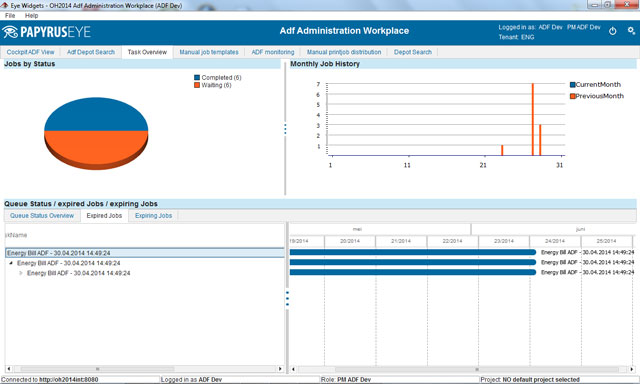Click the first blue Gantt bar
Image resolution: width=640 pixels, height=384 pixels.
(413, 252)
